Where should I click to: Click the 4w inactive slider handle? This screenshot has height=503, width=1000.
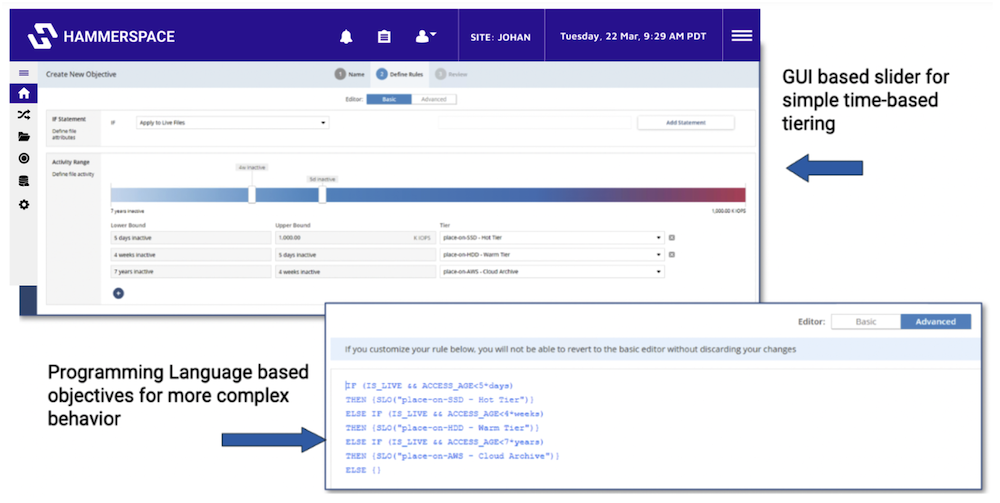252,194
